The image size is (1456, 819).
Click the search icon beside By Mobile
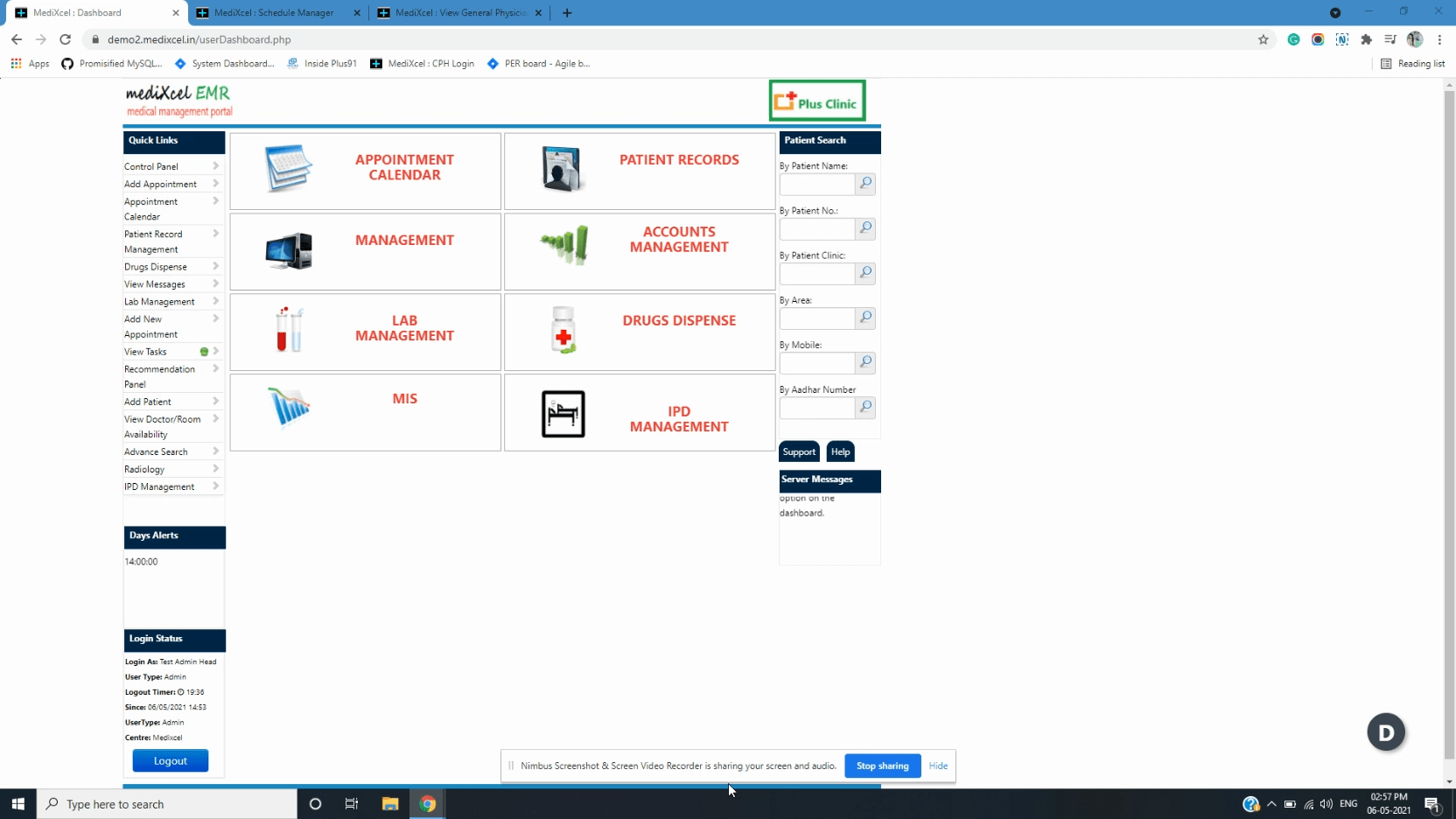865,362
